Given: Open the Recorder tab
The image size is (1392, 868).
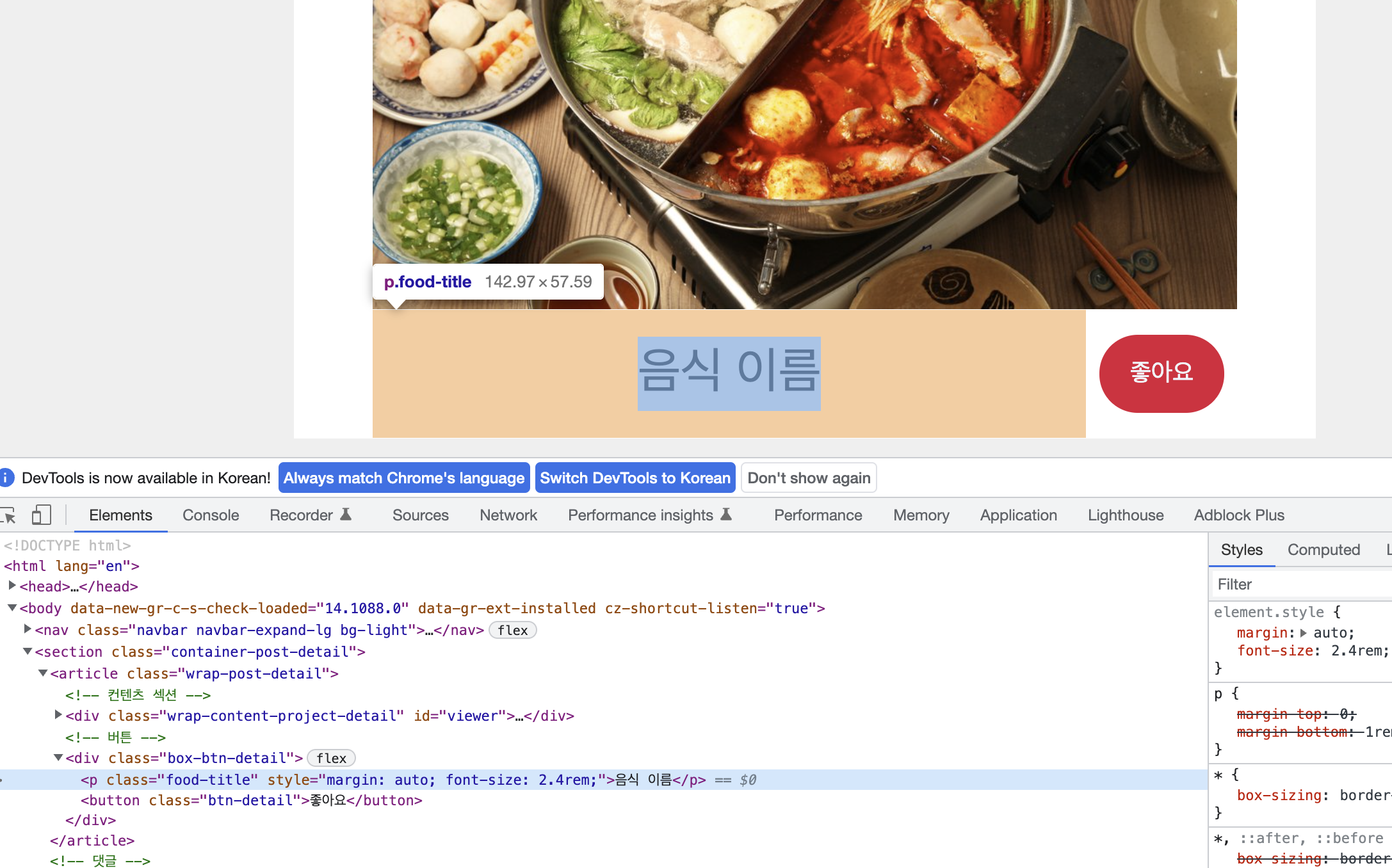Looking at the screenshot, I should pos(311,515).
